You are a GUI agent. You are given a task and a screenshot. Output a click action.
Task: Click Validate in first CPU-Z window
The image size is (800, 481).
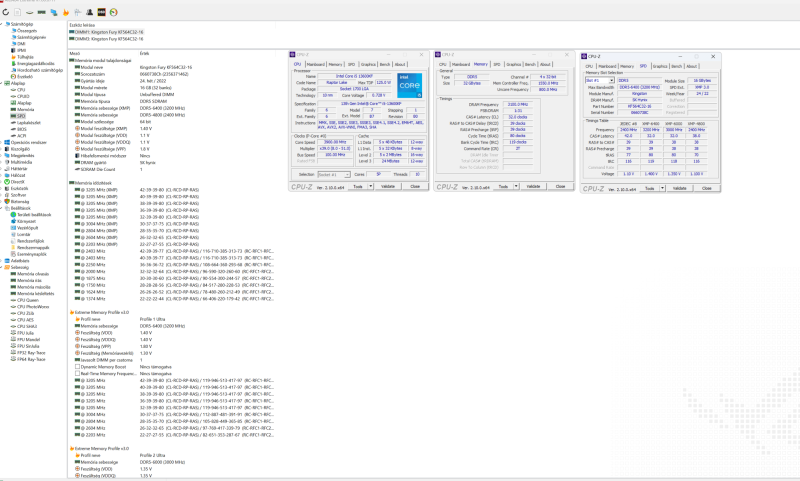pyautogui.click(x=388, y=186)
